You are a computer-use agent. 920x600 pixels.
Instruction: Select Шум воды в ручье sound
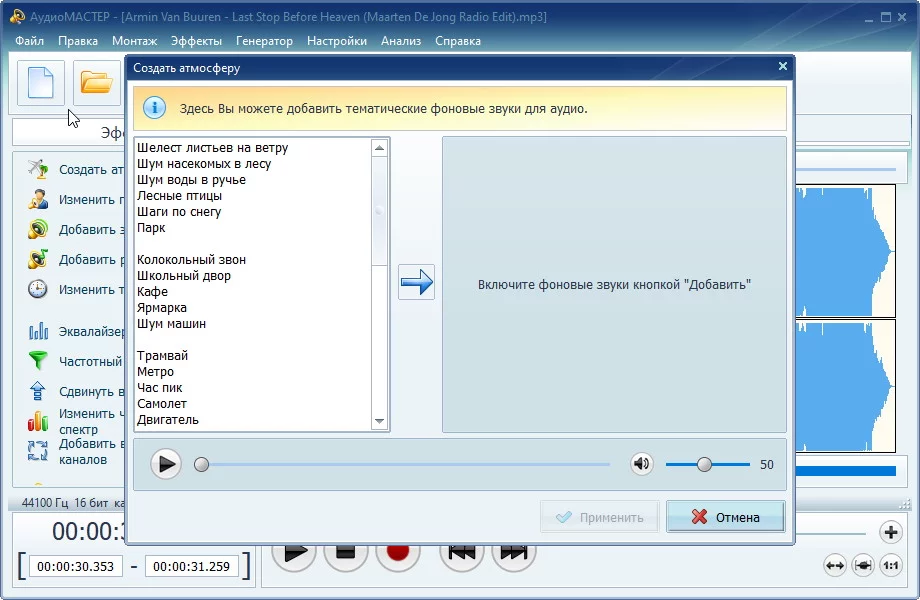click(x=191, y=180)
